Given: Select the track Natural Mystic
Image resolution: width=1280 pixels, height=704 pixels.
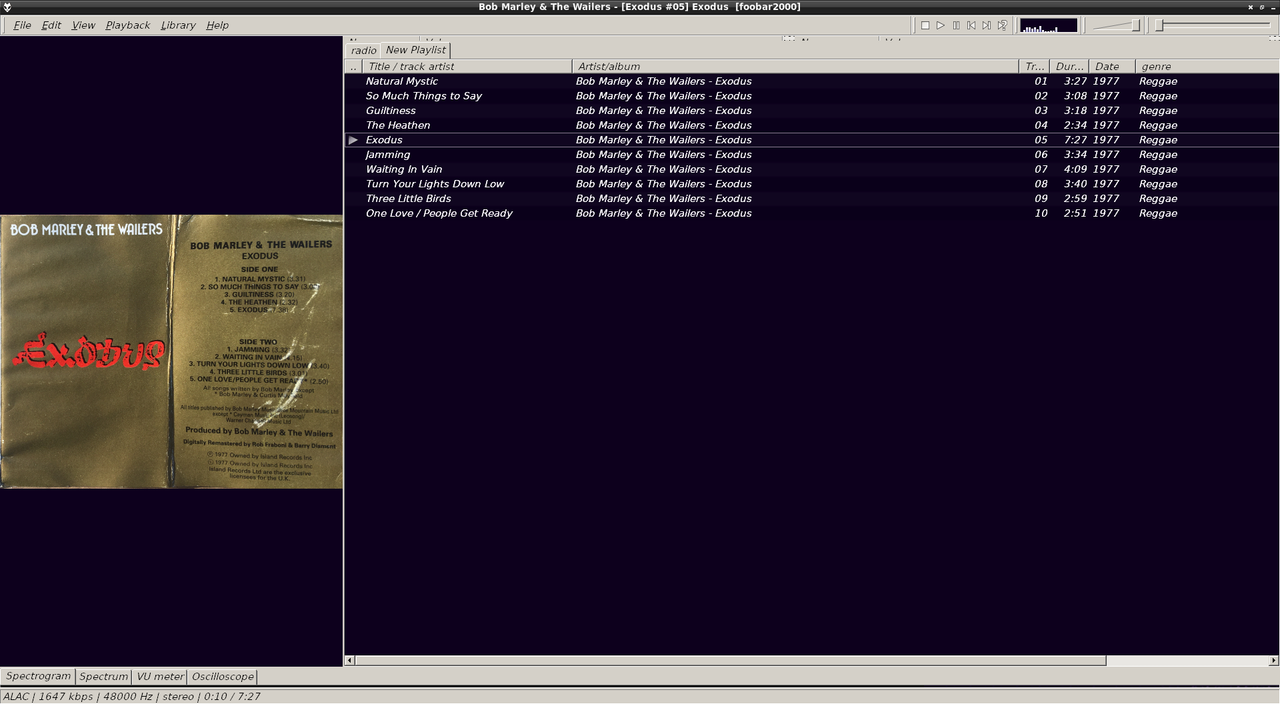Looking at the screenshot, I should click(x=811, y=81).
